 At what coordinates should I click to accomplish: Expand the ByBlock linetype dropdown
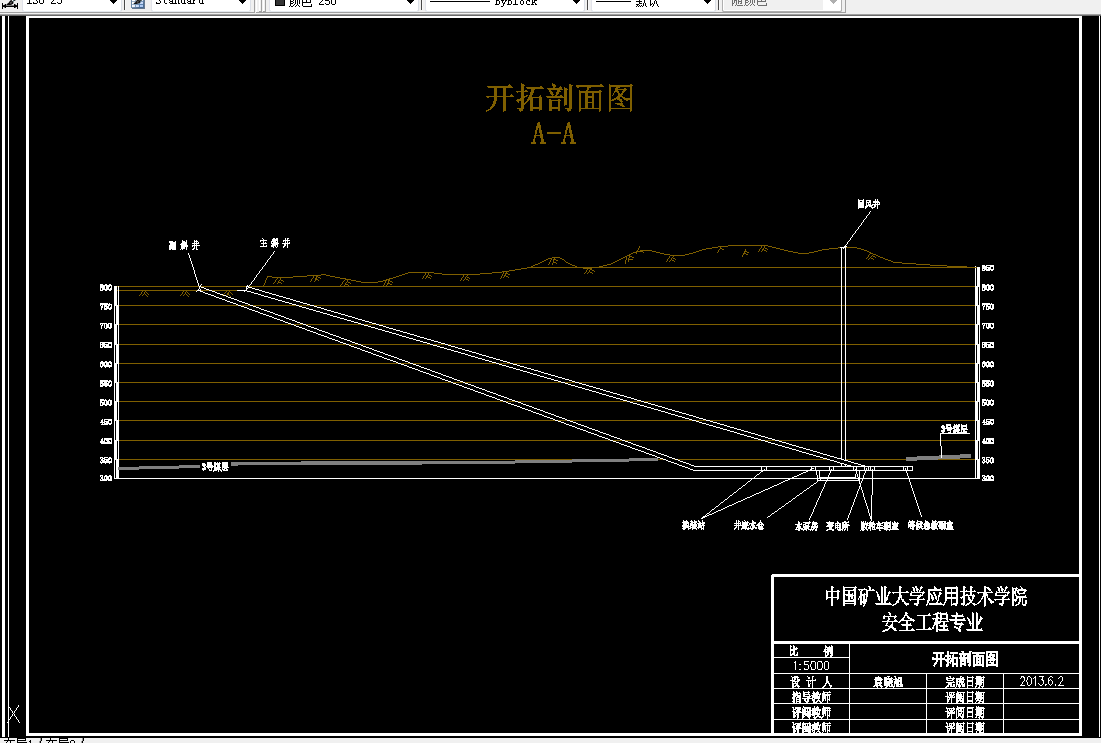tap(576, 4)
